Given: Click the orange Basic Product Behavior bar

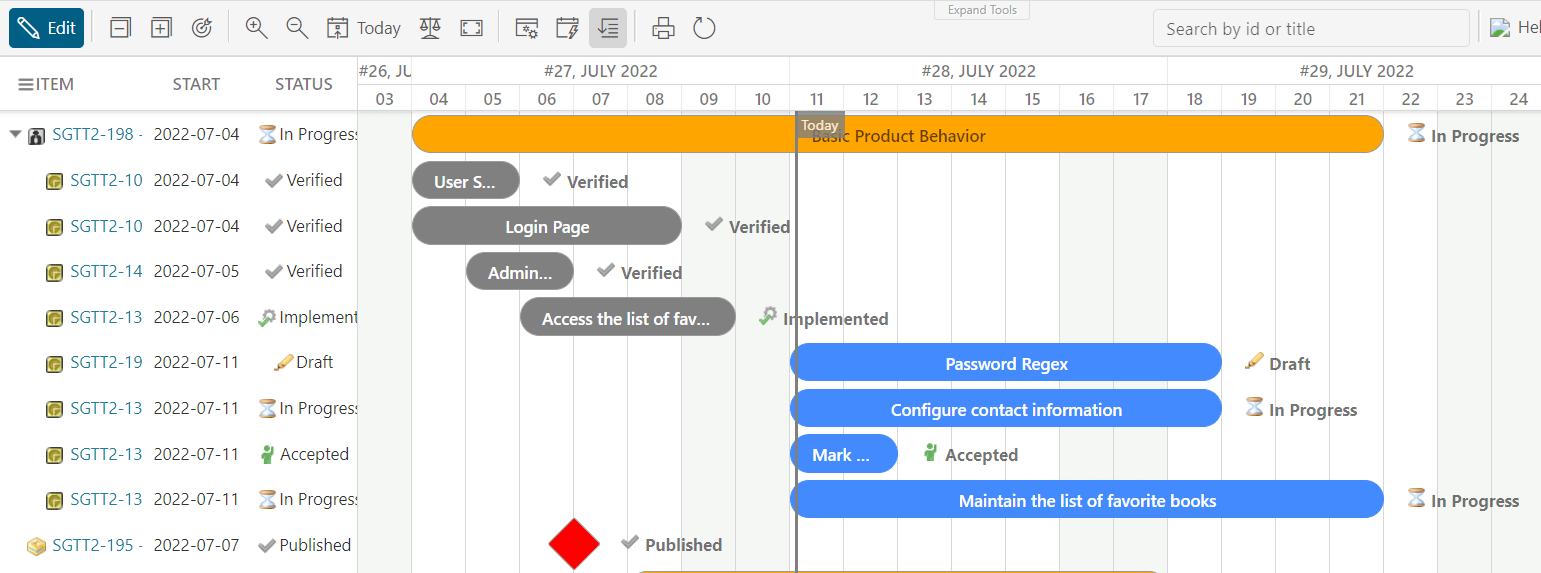Looking at the screenshot, I should pos(897,134).
